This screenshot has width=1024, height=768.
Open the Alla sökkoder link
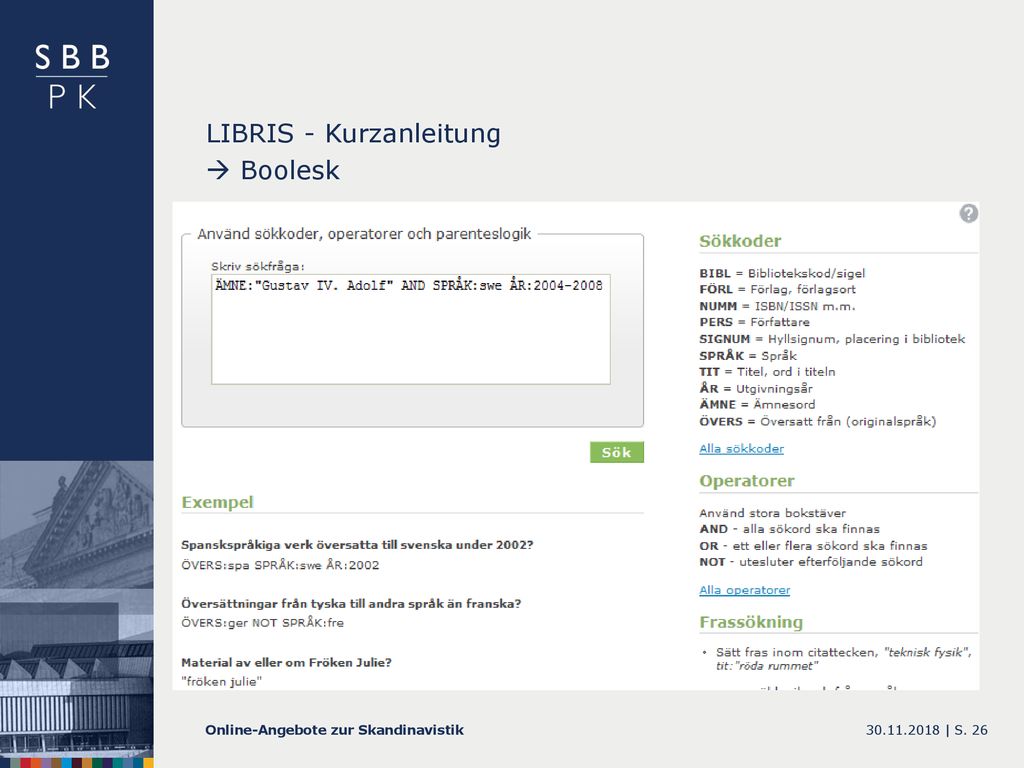[x=741, y=449]
